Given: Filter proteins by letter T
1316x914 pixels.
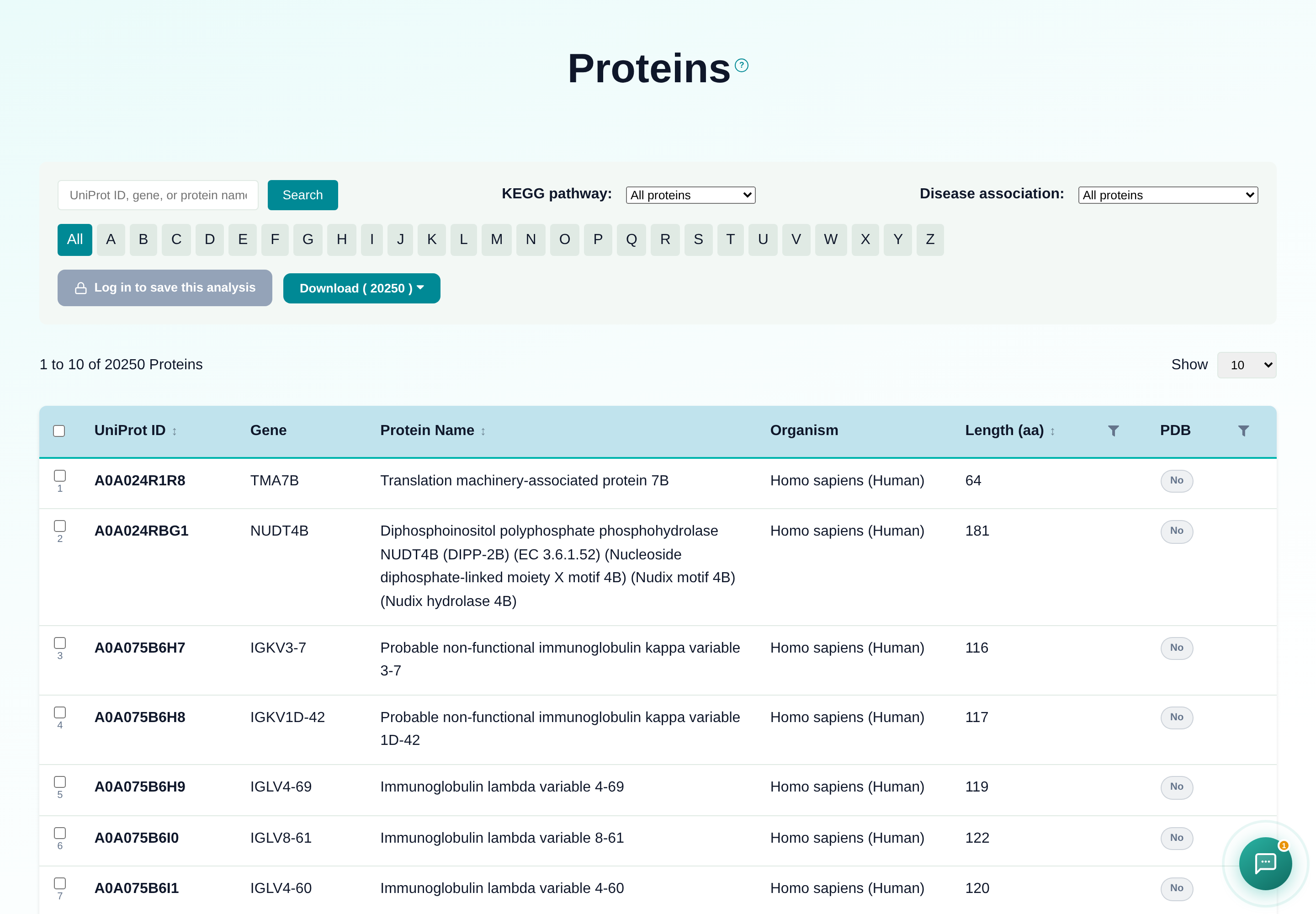Looking at the screenshot, I should (x=730, y=239).
